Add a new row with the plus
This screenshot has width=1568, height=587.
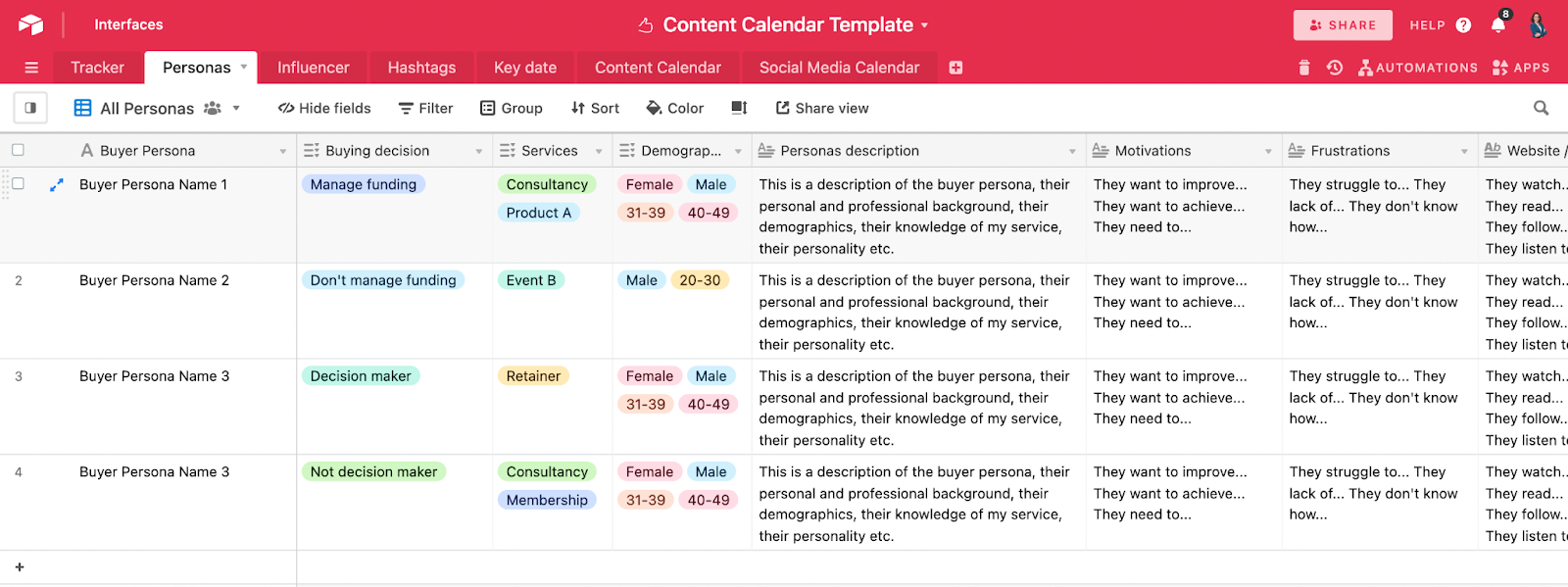20,566
